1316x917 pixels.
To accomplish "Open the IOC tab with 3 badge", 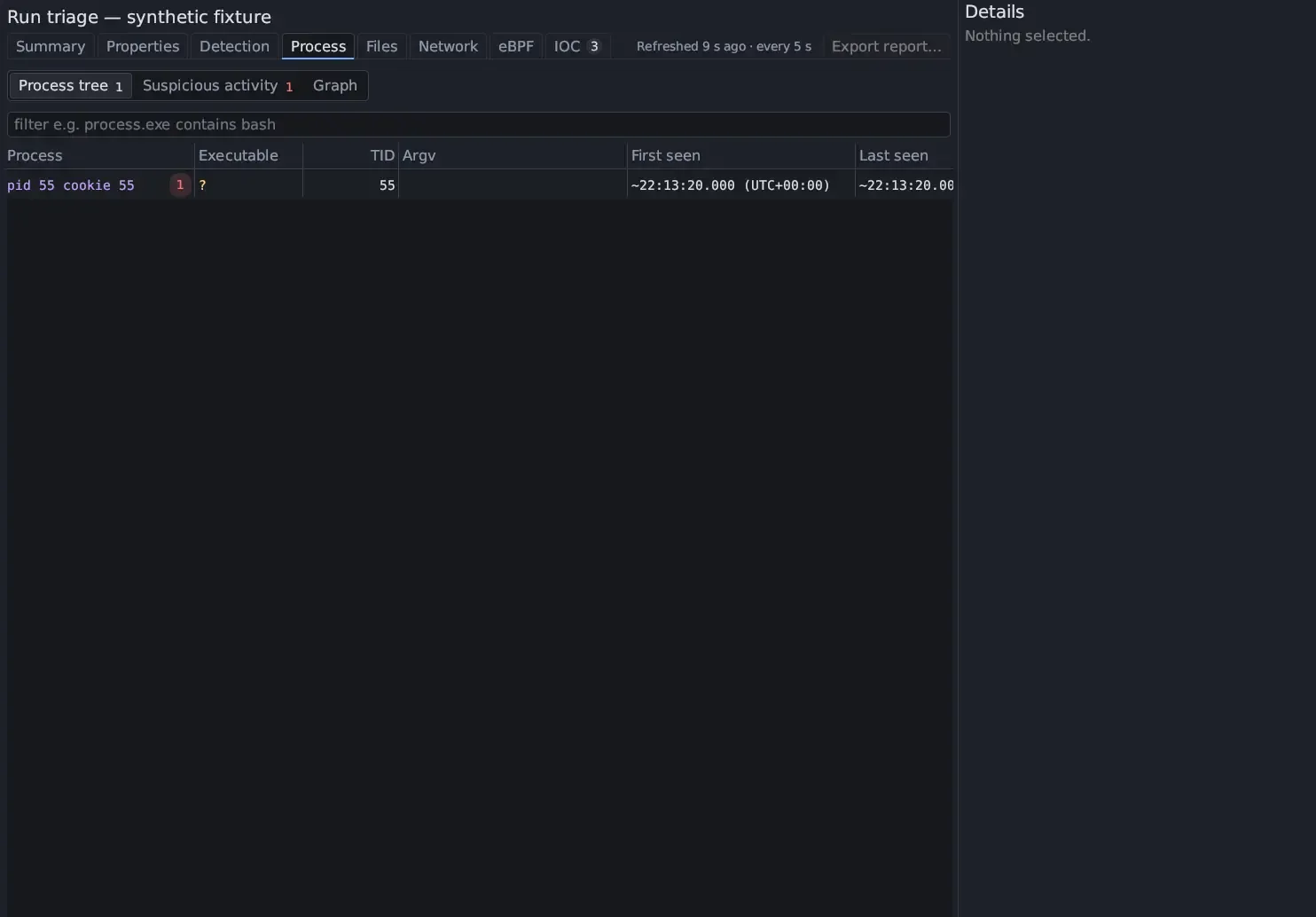I will tap(577, 46).
